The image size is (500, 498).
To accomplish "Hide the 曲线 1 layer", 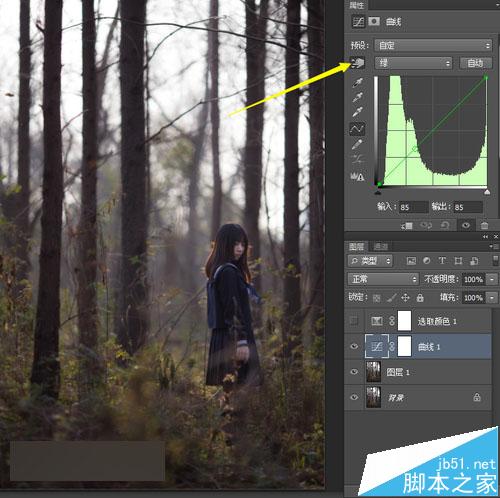I will tap(354, 346).
